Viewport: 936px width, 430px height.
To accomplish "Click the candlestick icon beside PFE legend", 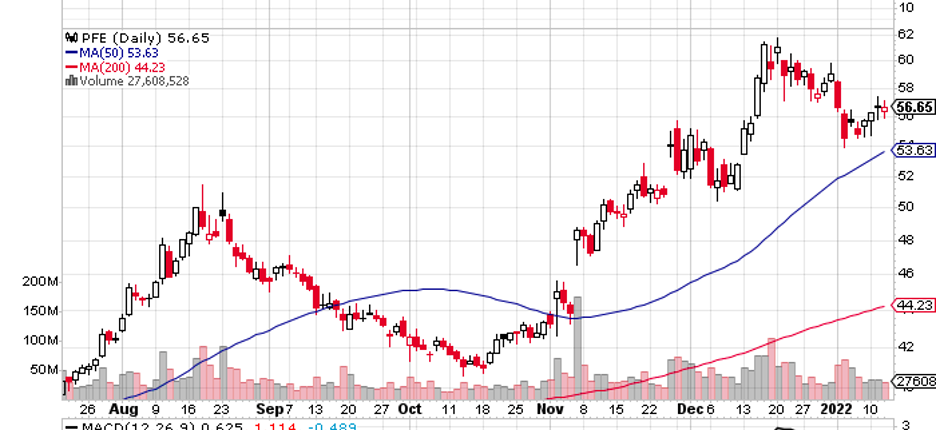I will pyautogui.click(x=72, y=38).
